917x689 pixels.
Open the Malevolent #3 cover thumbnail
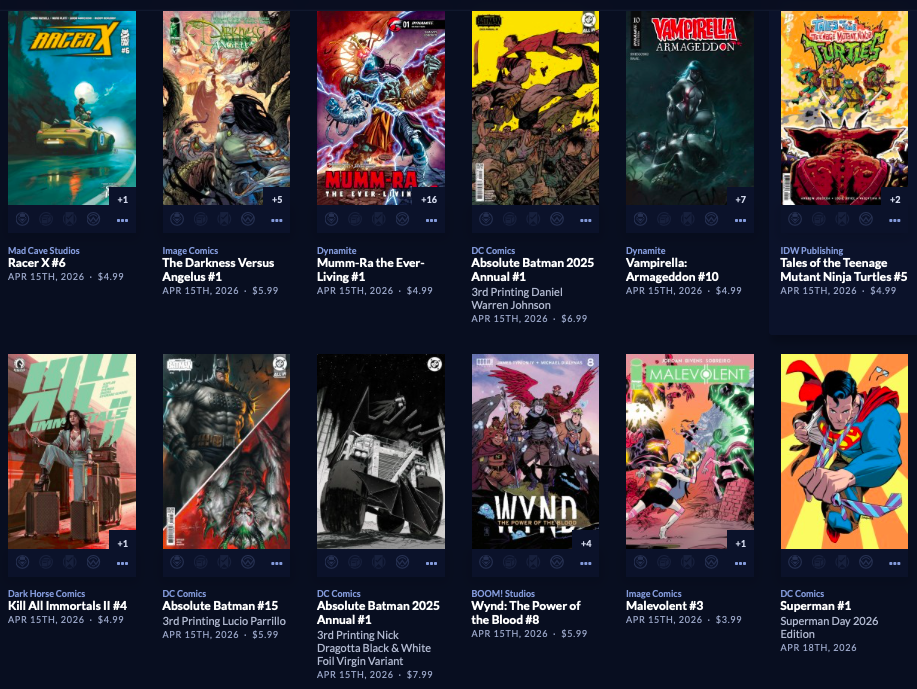[x=690, y=451]
